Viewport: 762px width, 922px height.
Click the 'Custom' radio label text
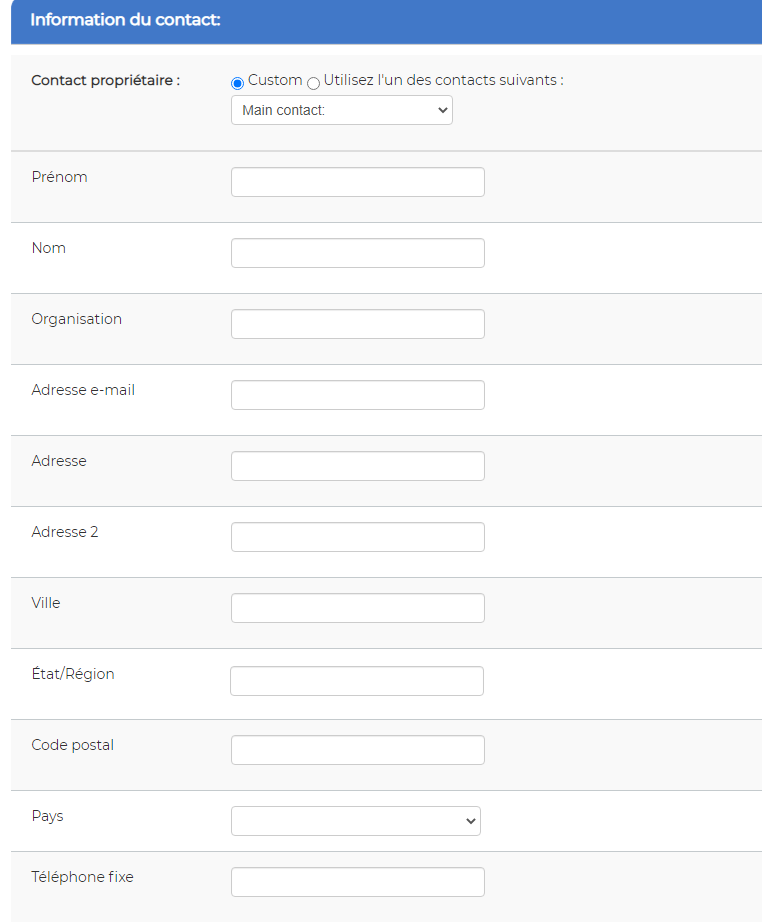coord(275,80)
